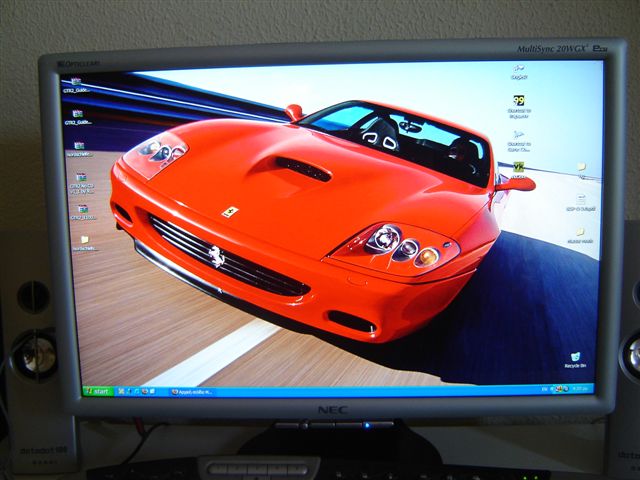Open the shortcut icon directly below the 99 icon
The width and height of the screenshot is (640, 480).
click(x=519, y=141)
